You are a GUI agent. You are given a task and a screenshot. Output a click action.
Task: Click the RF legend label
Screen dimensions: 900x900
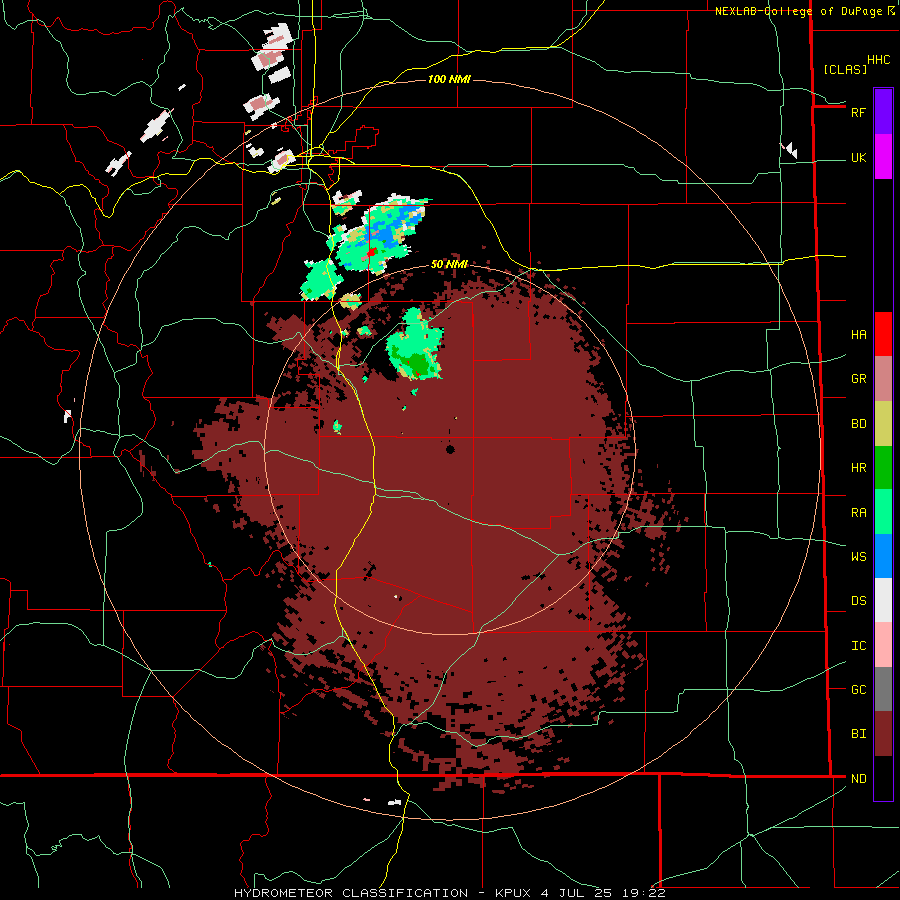(858, 112)
